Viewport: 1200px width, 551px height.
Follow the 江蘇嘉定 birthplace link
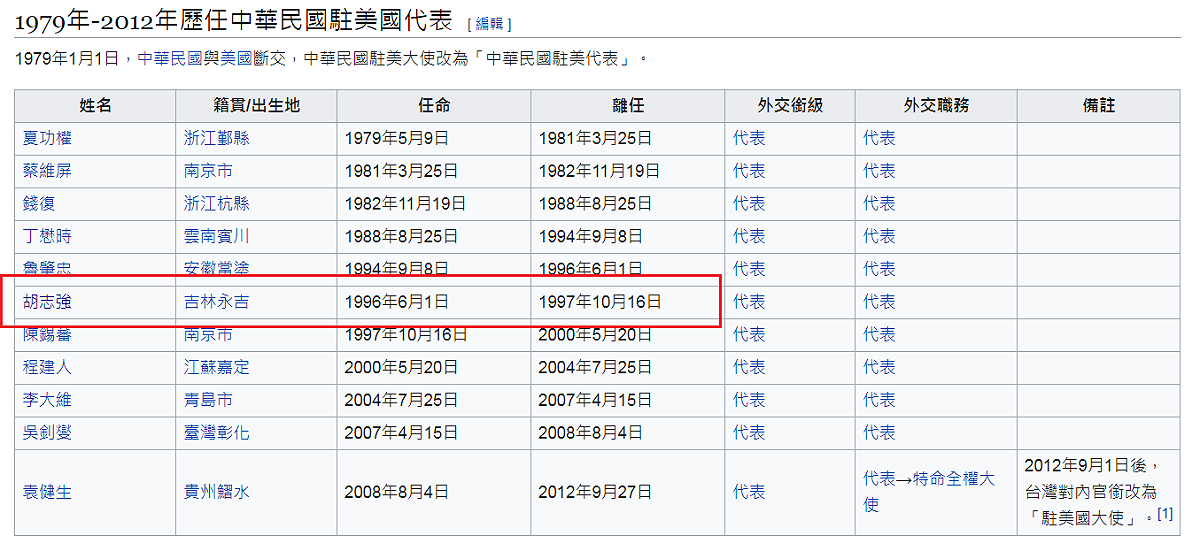point(217,367)
